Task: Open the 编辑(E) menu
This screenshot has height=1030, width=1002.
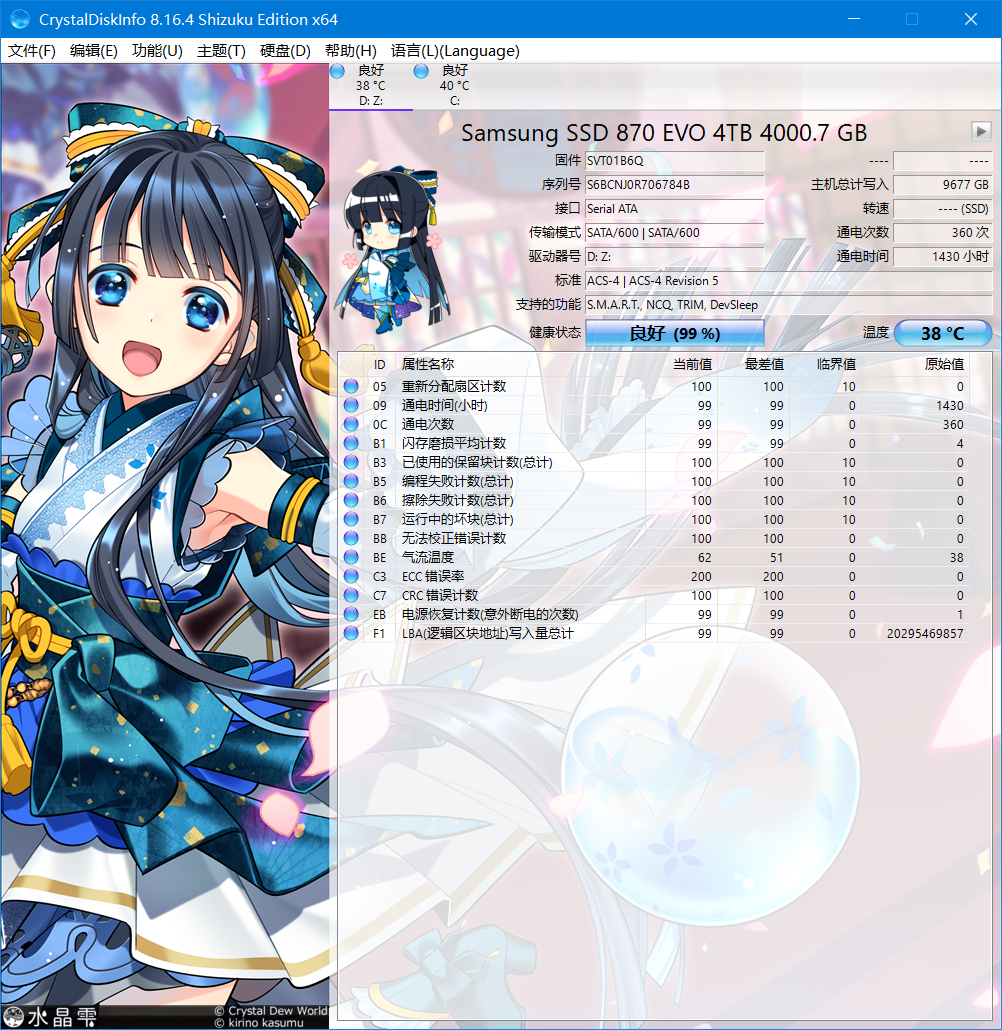Action: pos(93,51)
